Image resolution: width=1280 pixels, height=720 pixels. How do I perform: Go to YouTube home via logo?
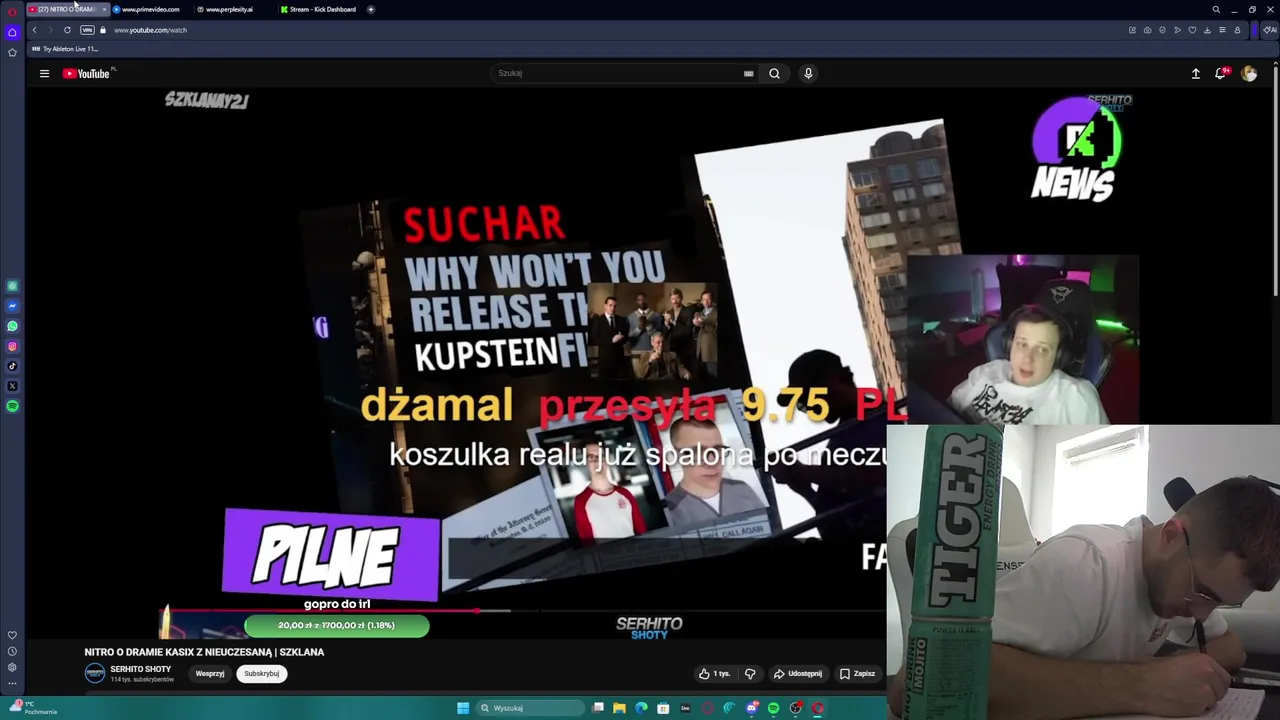pos(86,73)
